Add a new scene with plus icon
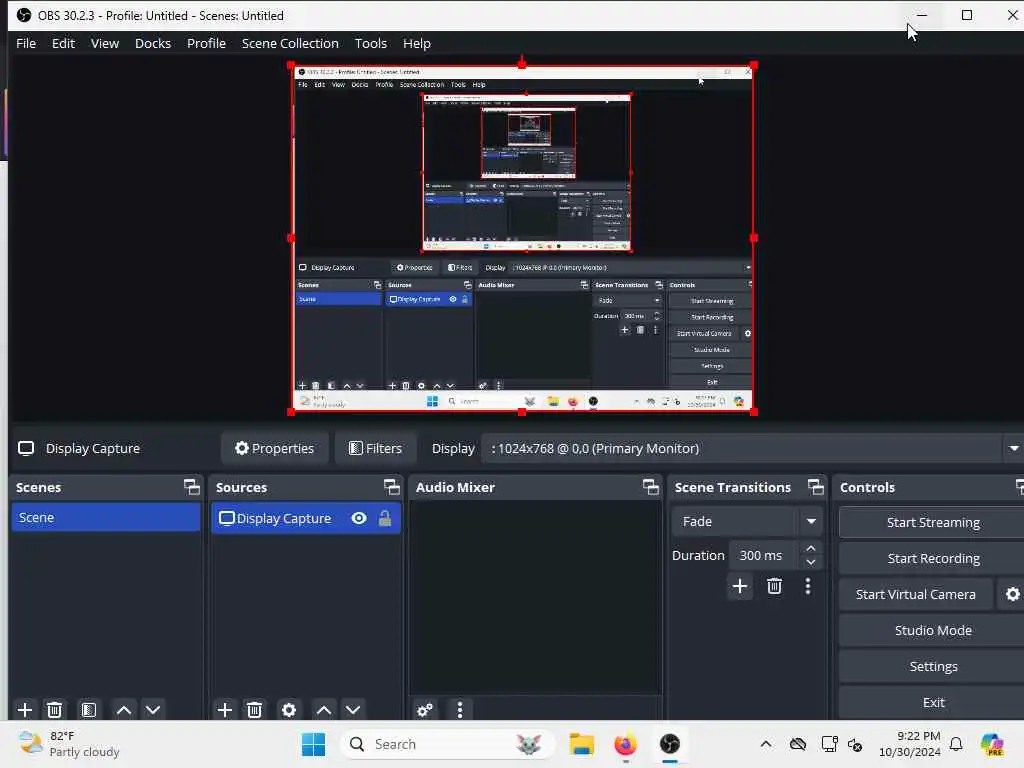The height and width of the screenshot is (768, 1024). (x=25, y=709)
